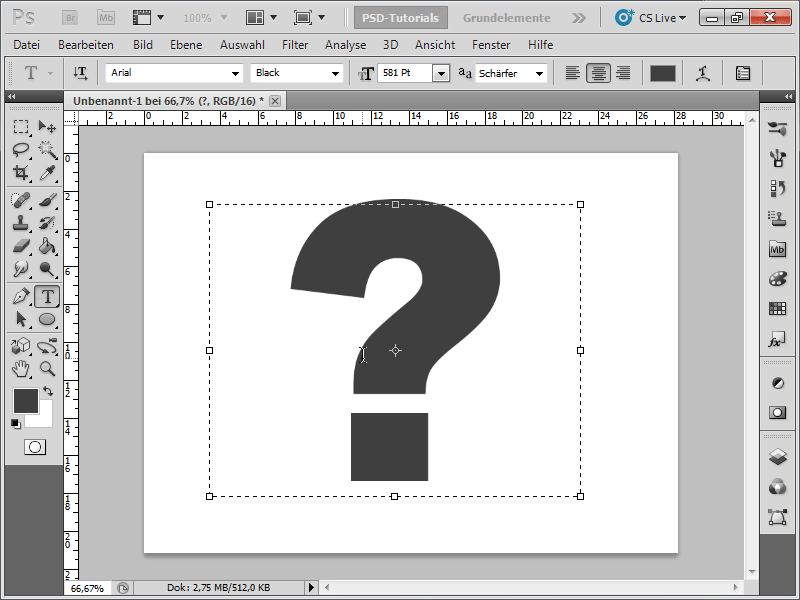Image resolution: width=800 pixels, height=600 pixels.
Task: Open the Datei menu
Action: point(27,45)
